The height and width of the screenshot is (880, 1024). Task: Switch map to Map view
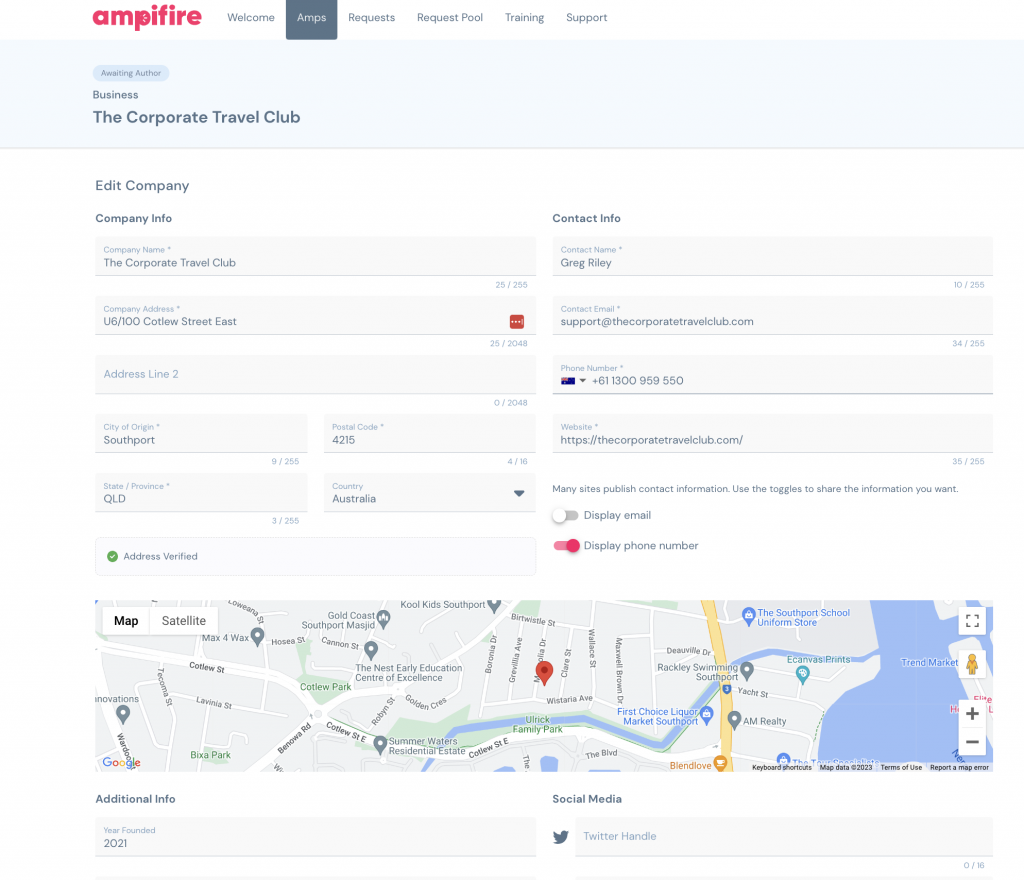click(126, 621)
